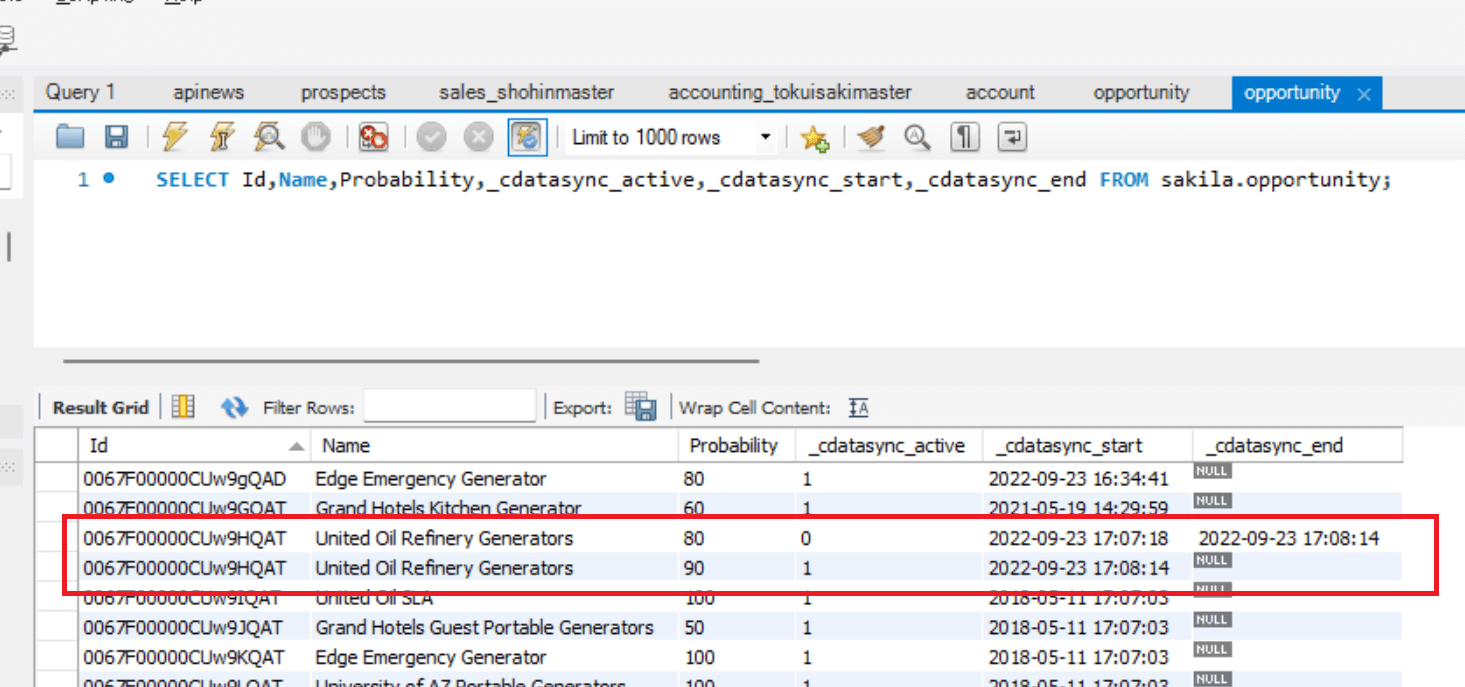Click the Name column header
The width and height of the screenshot is (1465, 687).
point(495,446)
